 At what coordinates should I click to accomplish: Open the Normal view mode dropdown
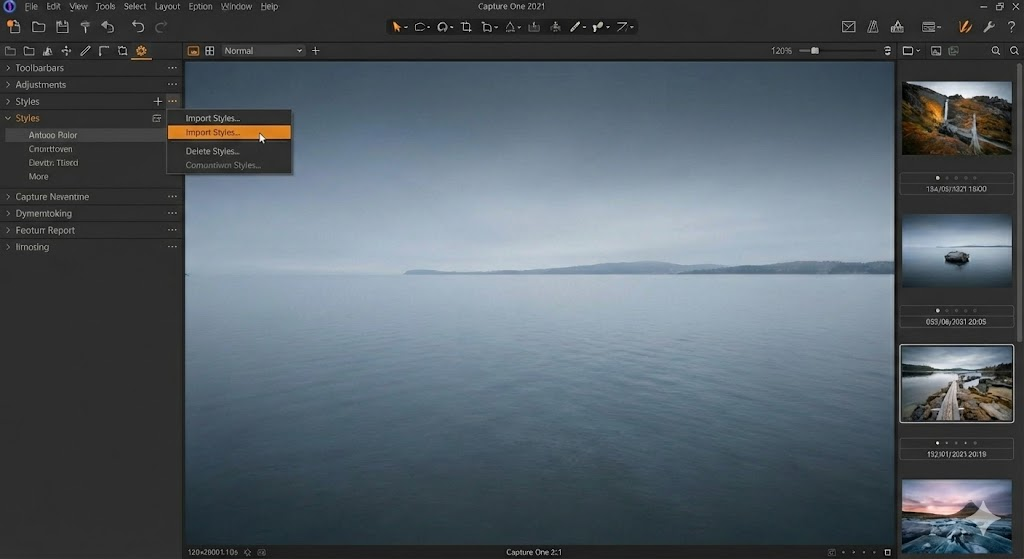click(x=263, y=50)
